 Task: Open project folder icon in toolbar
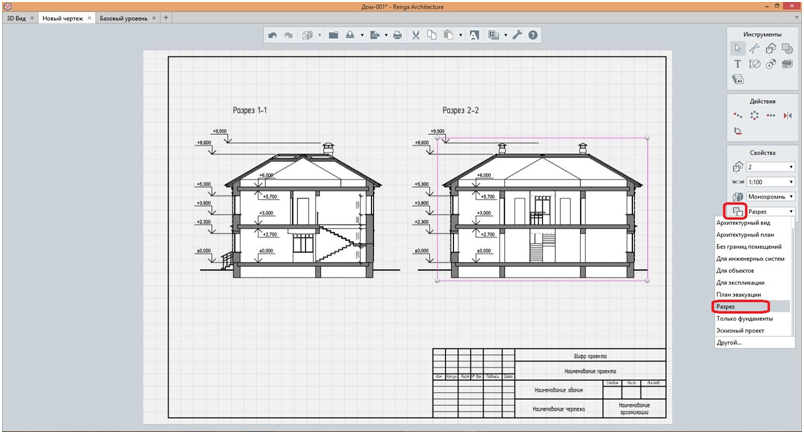pos(333,35)
